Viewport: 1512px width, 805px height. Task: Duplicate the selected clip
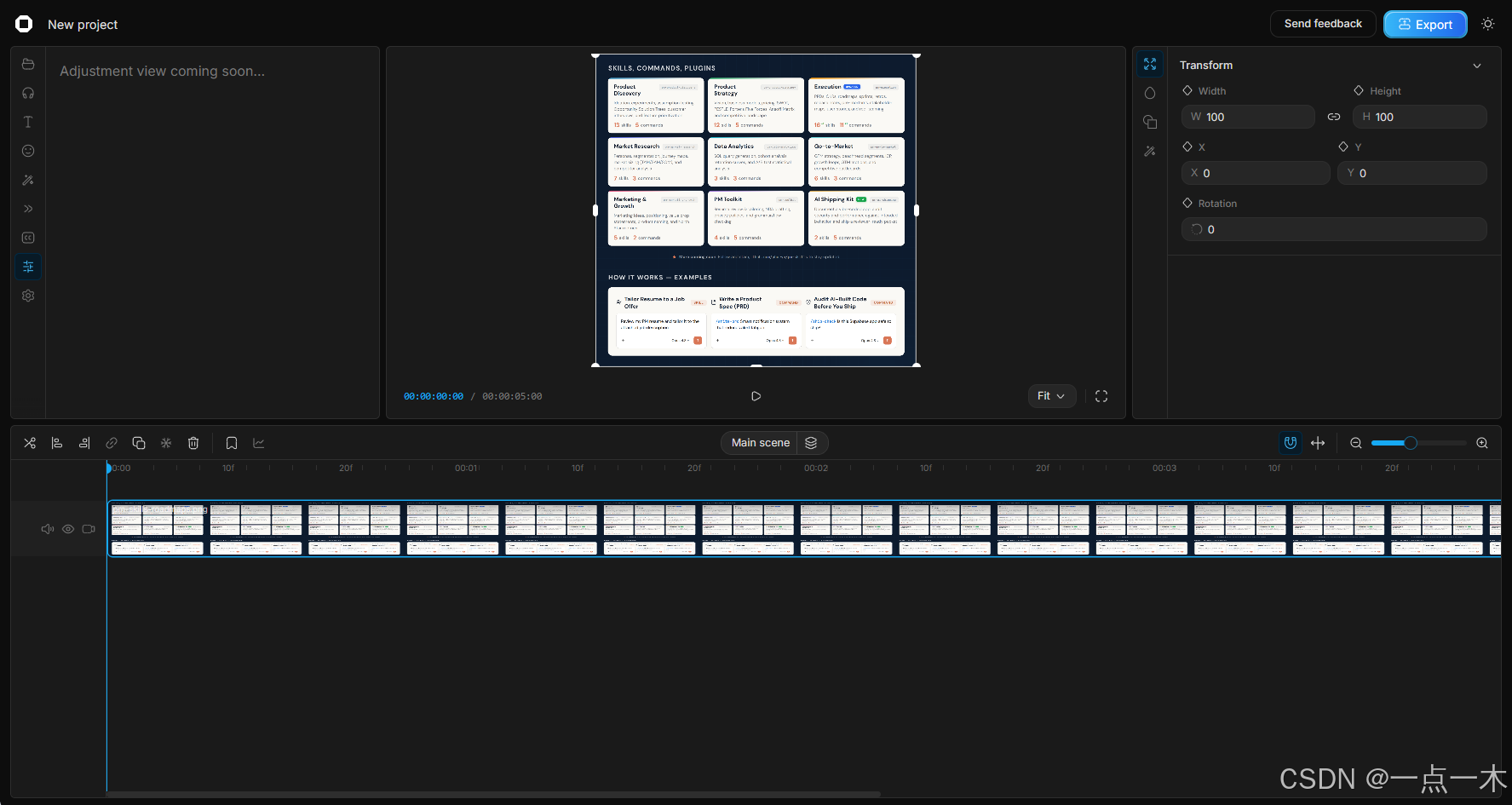pyautogui.click(x=139, y=443)
